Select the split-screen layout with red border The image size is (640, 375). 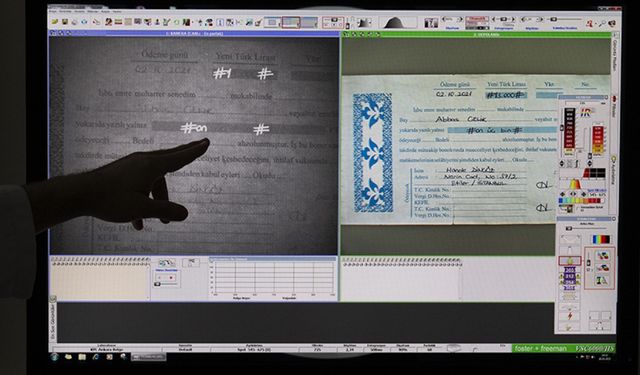coord(290,22)
